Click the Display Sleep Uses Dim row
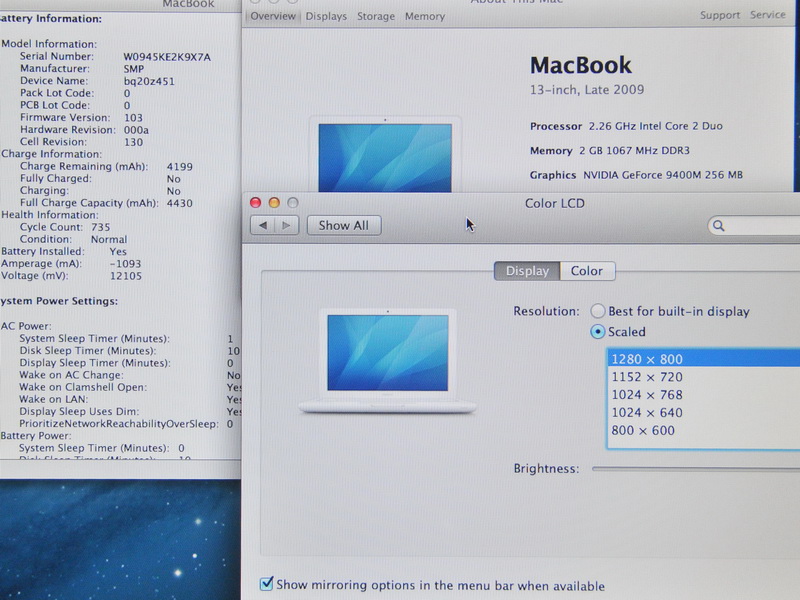Viewport: 800px width, 600px height. [x=130, y=411]
